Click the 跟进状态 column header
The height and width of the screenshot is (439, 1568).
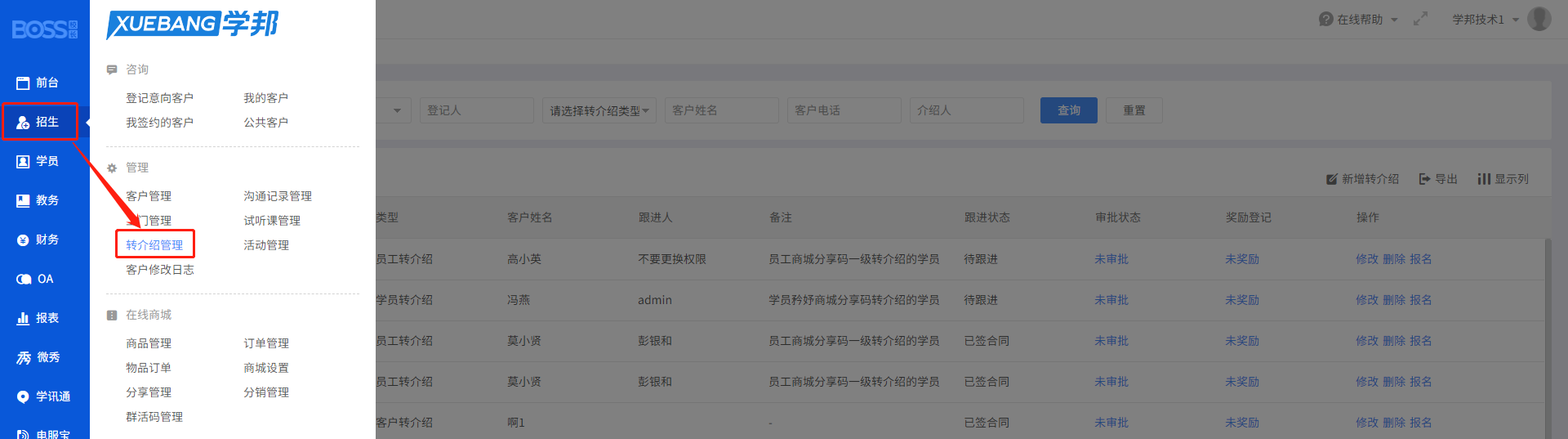(x=987, y=217)
